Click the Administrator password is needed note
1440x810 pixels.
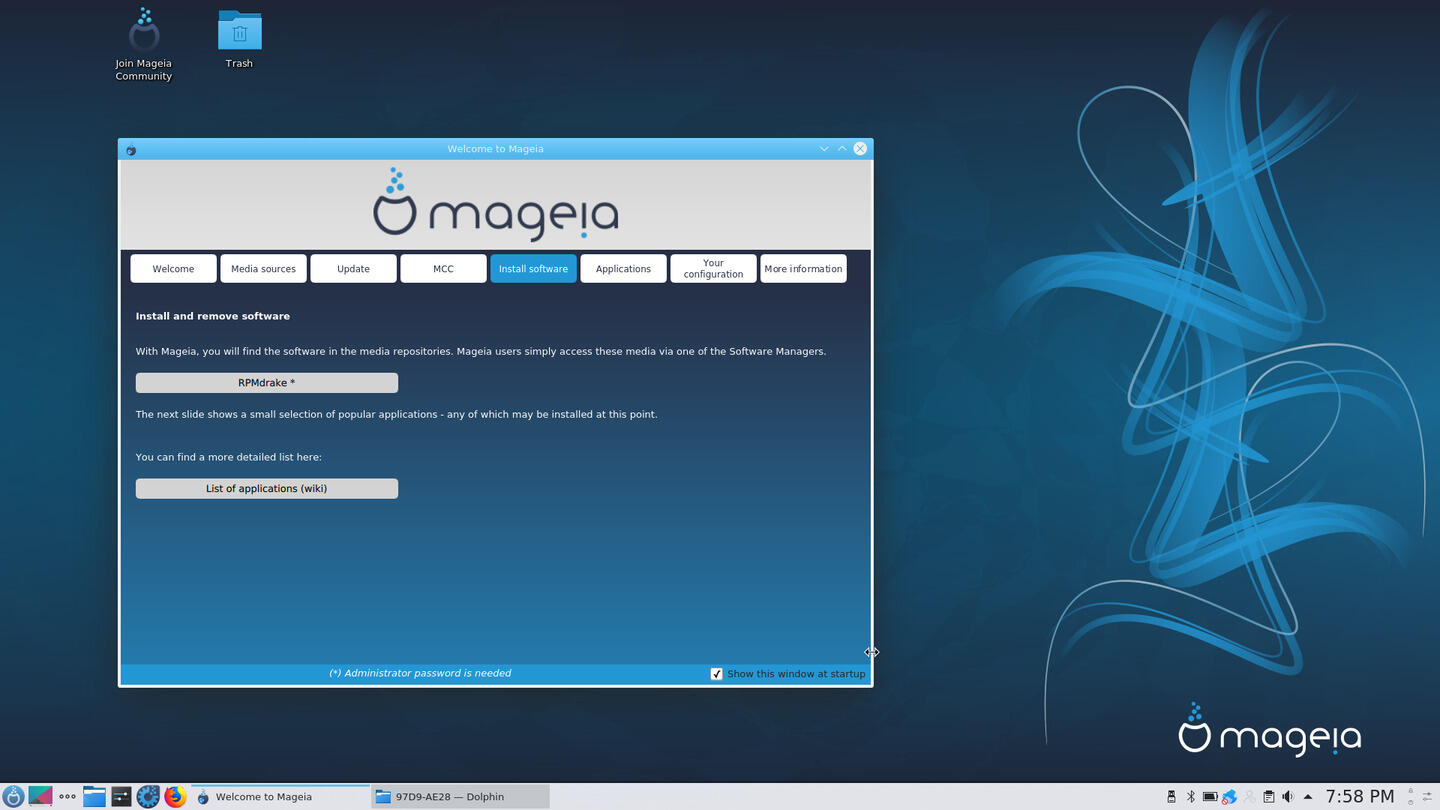click(420, 674)
